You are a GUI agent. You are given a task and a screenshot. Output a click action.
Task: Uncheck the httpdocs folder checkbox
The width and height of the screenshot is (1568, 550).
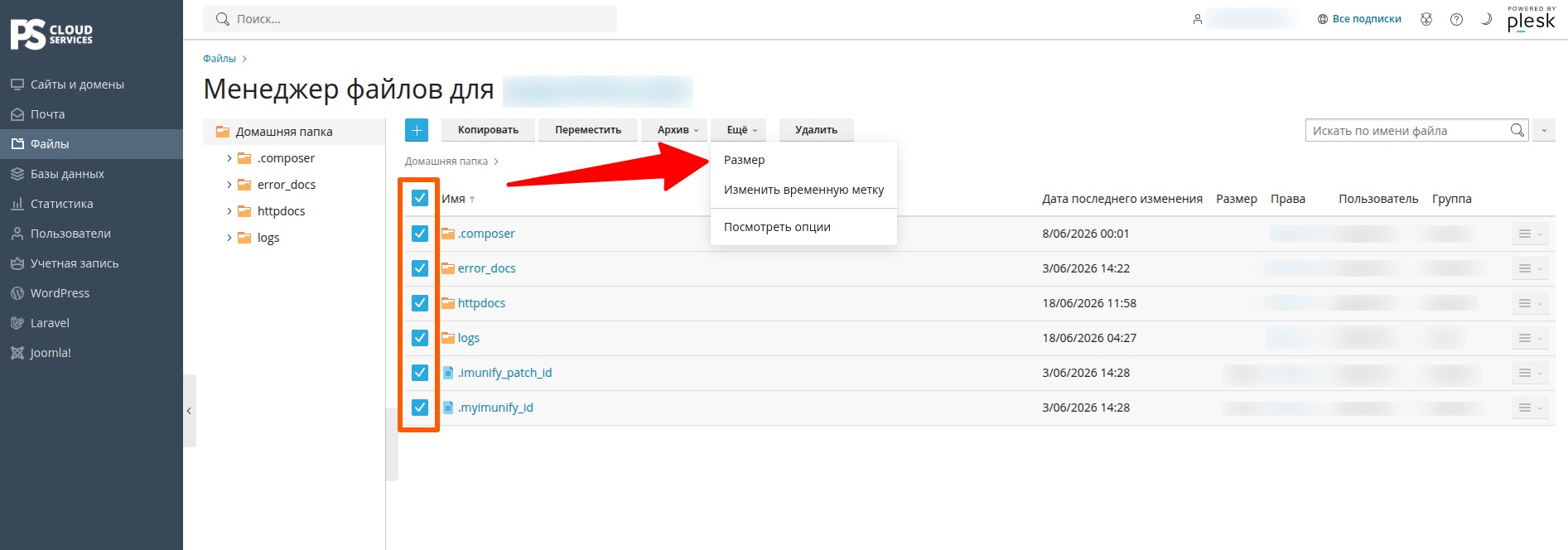coord(420,303)
